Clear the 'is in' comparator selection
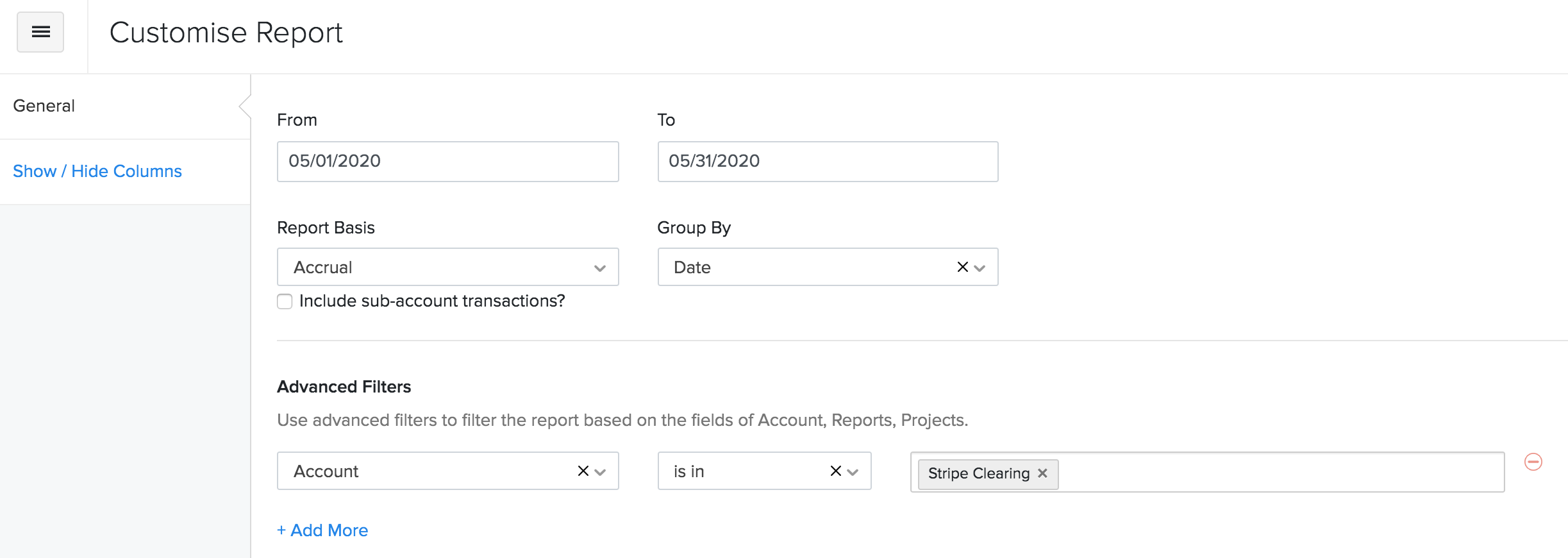Image resolution: width=1568 pixels, height=558 pixels. [835, 471]
